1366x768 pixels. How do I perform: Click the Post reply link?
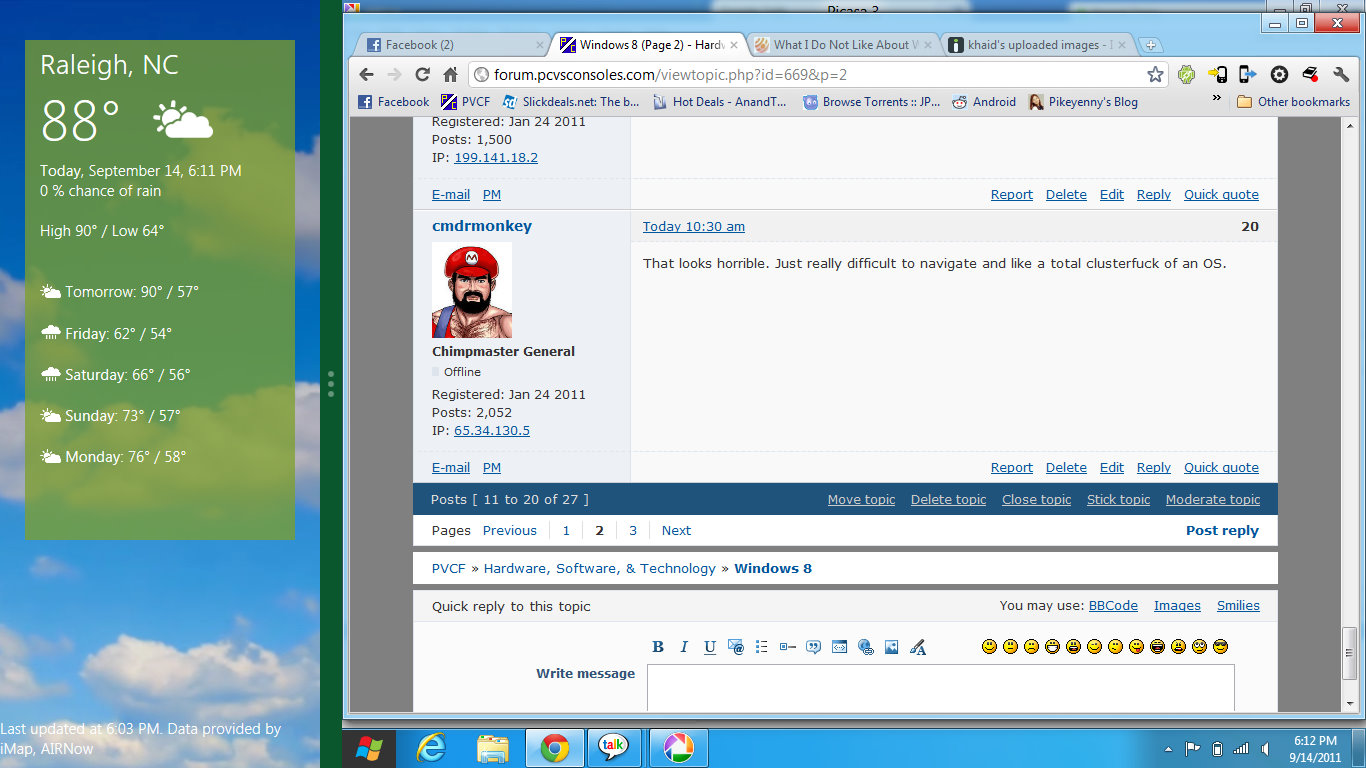pos(1222,531)
